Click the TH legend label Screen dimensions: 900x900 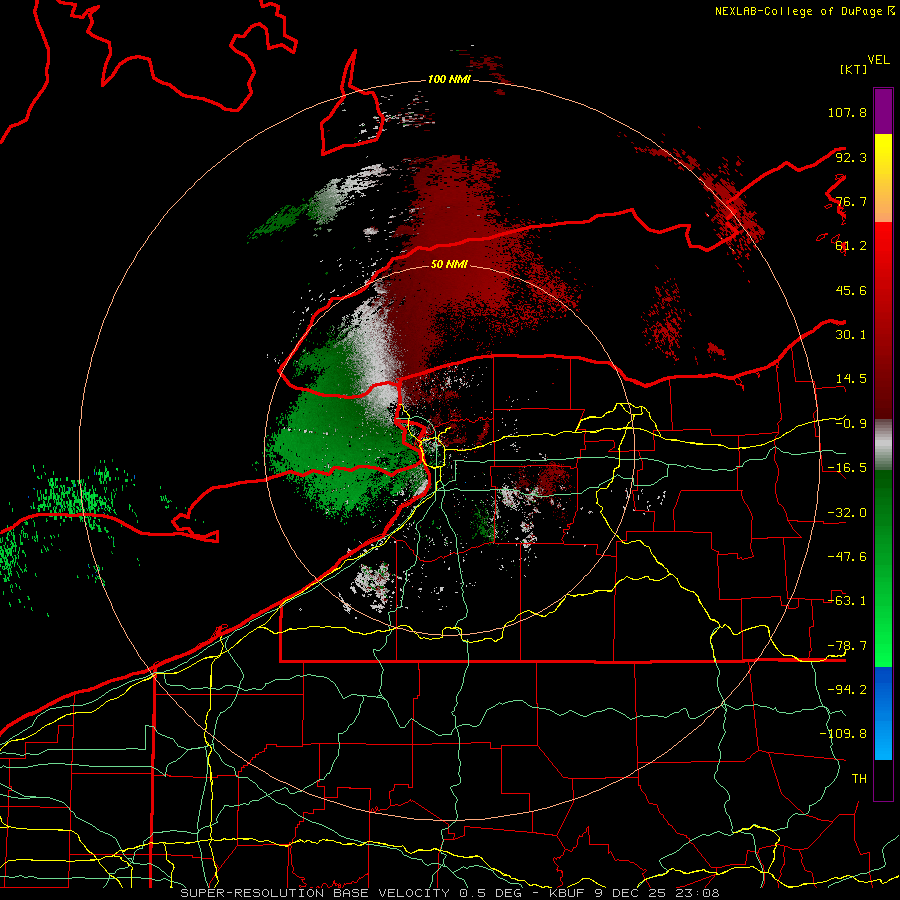[x=859, y=778]
